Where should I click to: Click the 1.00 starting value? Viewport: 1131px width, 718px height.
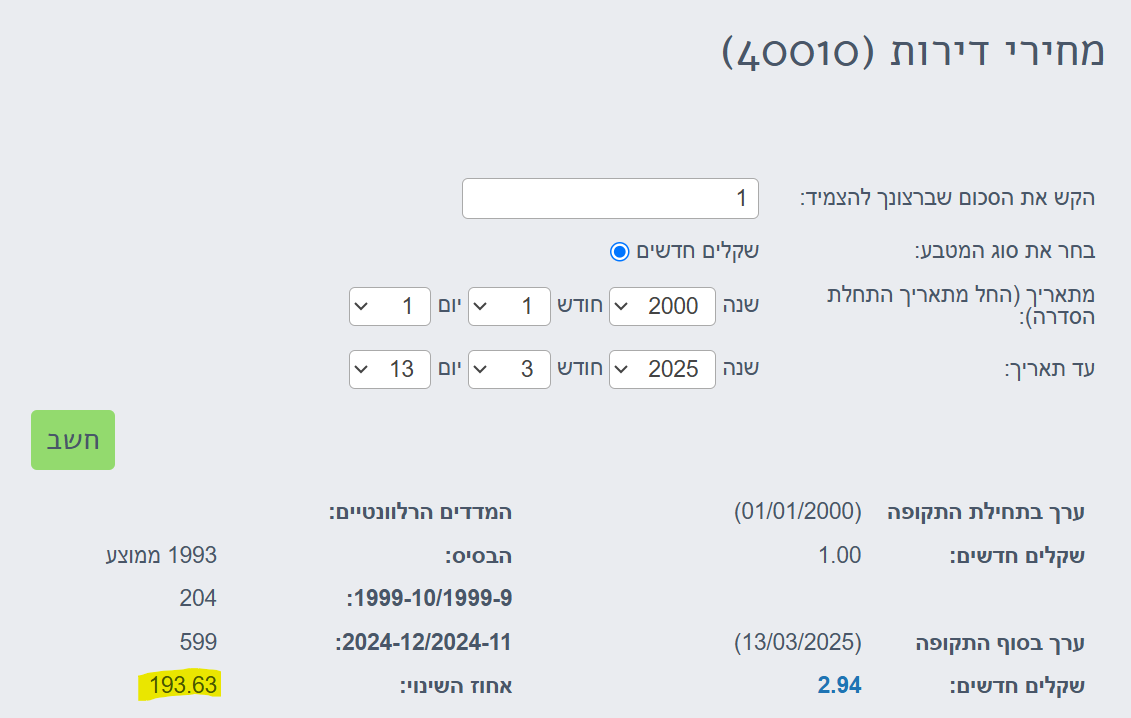point(839,555)
